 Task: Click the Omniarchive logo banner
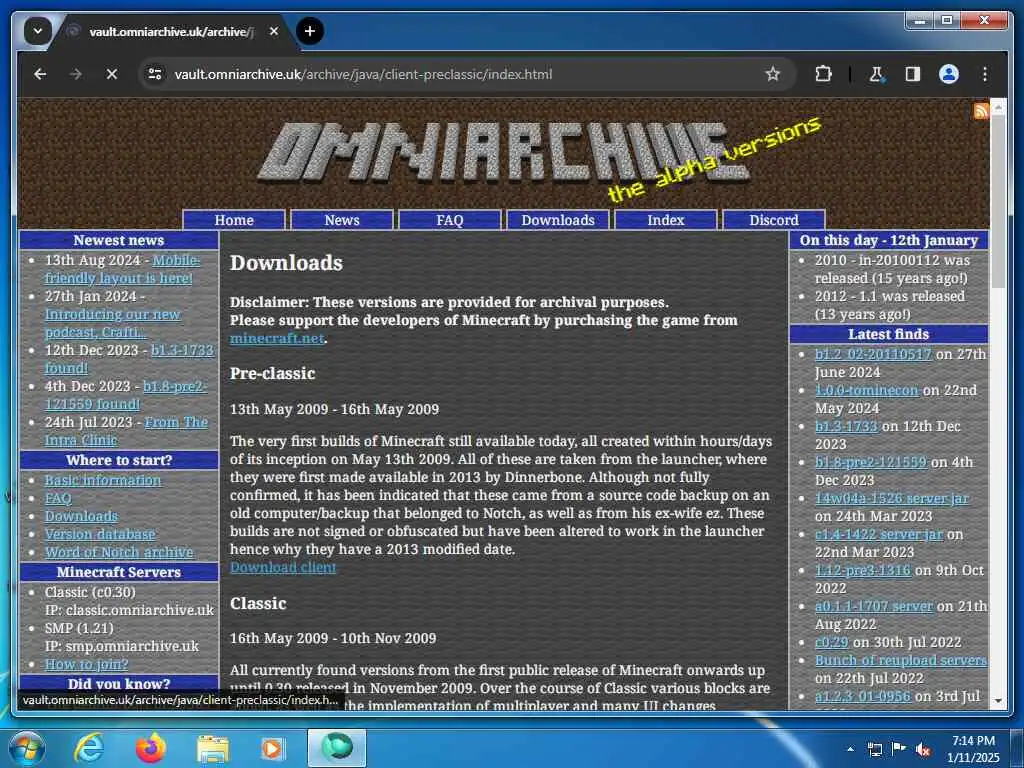point(503,152)
